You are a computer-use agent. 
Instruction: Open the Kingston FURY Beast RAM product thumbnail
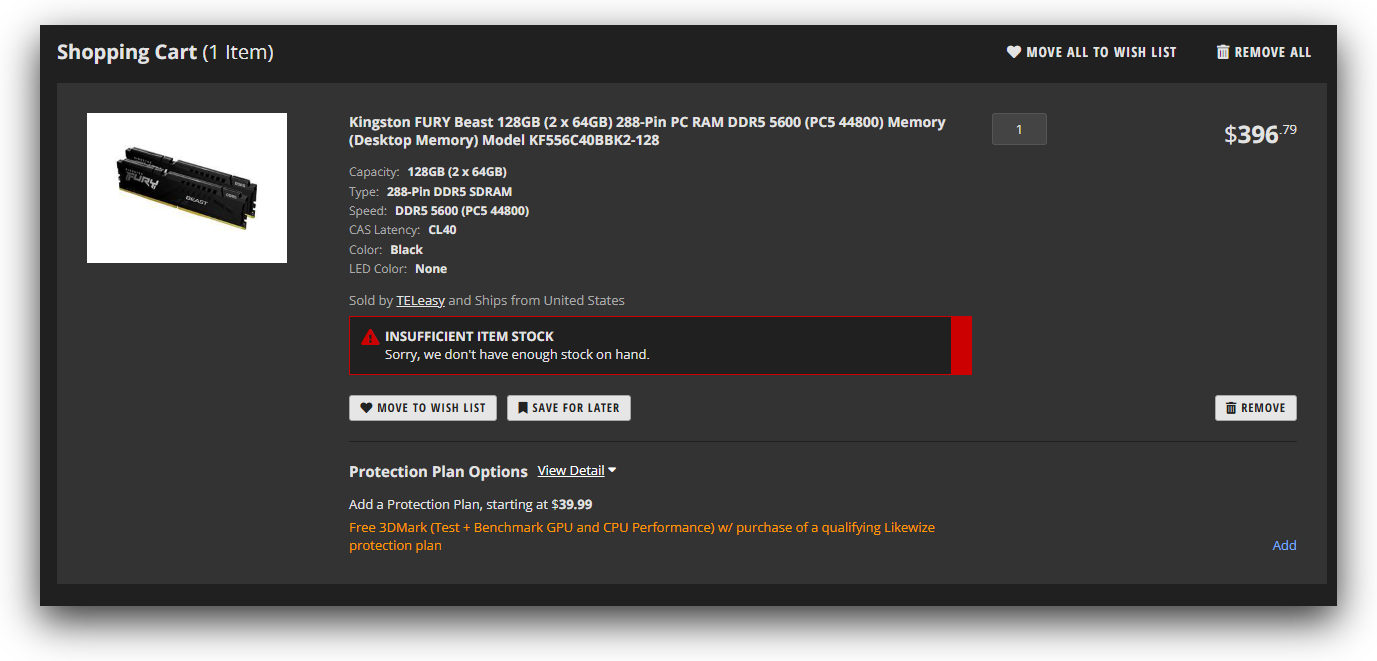(187, 188)
